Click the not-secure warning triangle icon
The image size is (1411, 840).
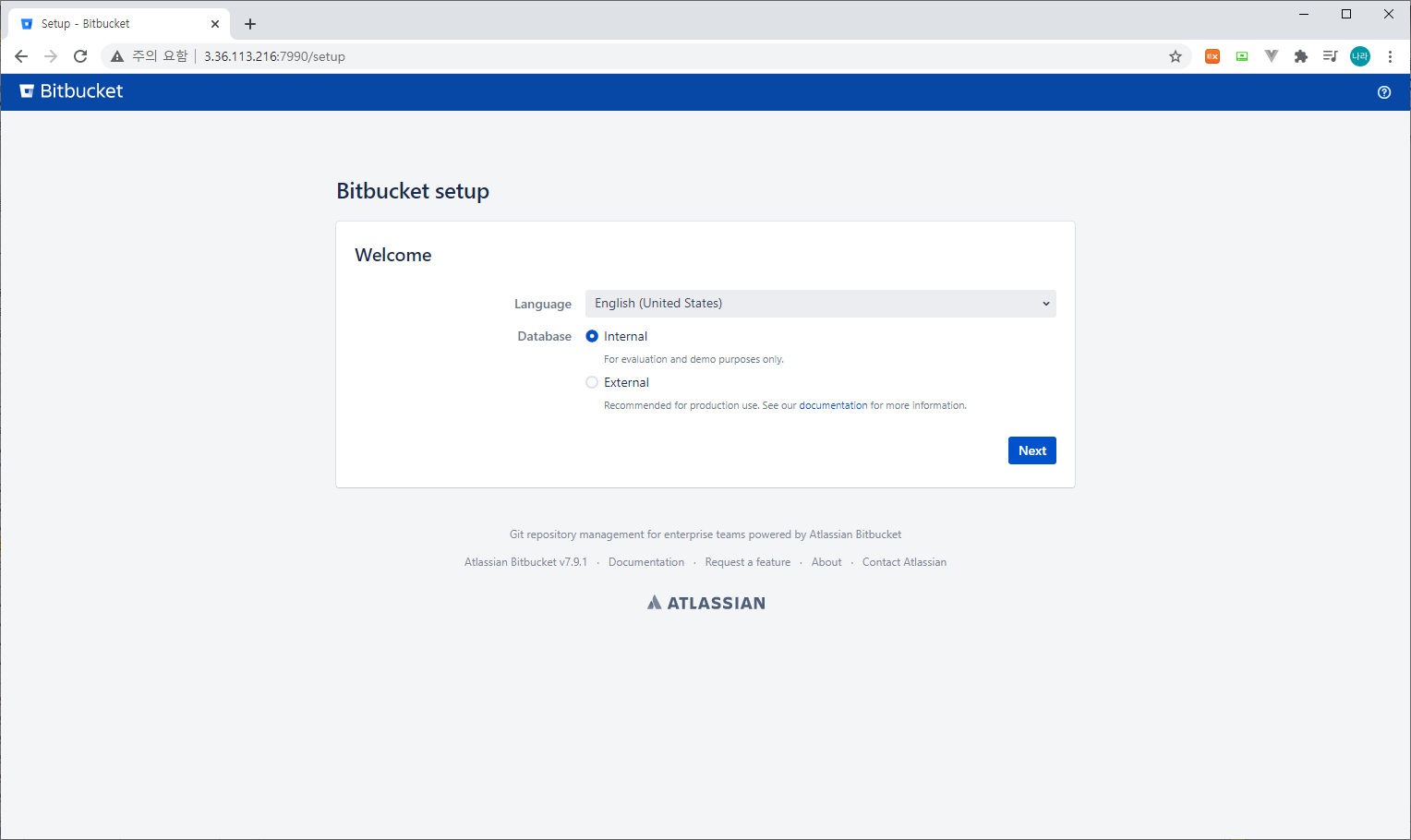click(117, 56)
